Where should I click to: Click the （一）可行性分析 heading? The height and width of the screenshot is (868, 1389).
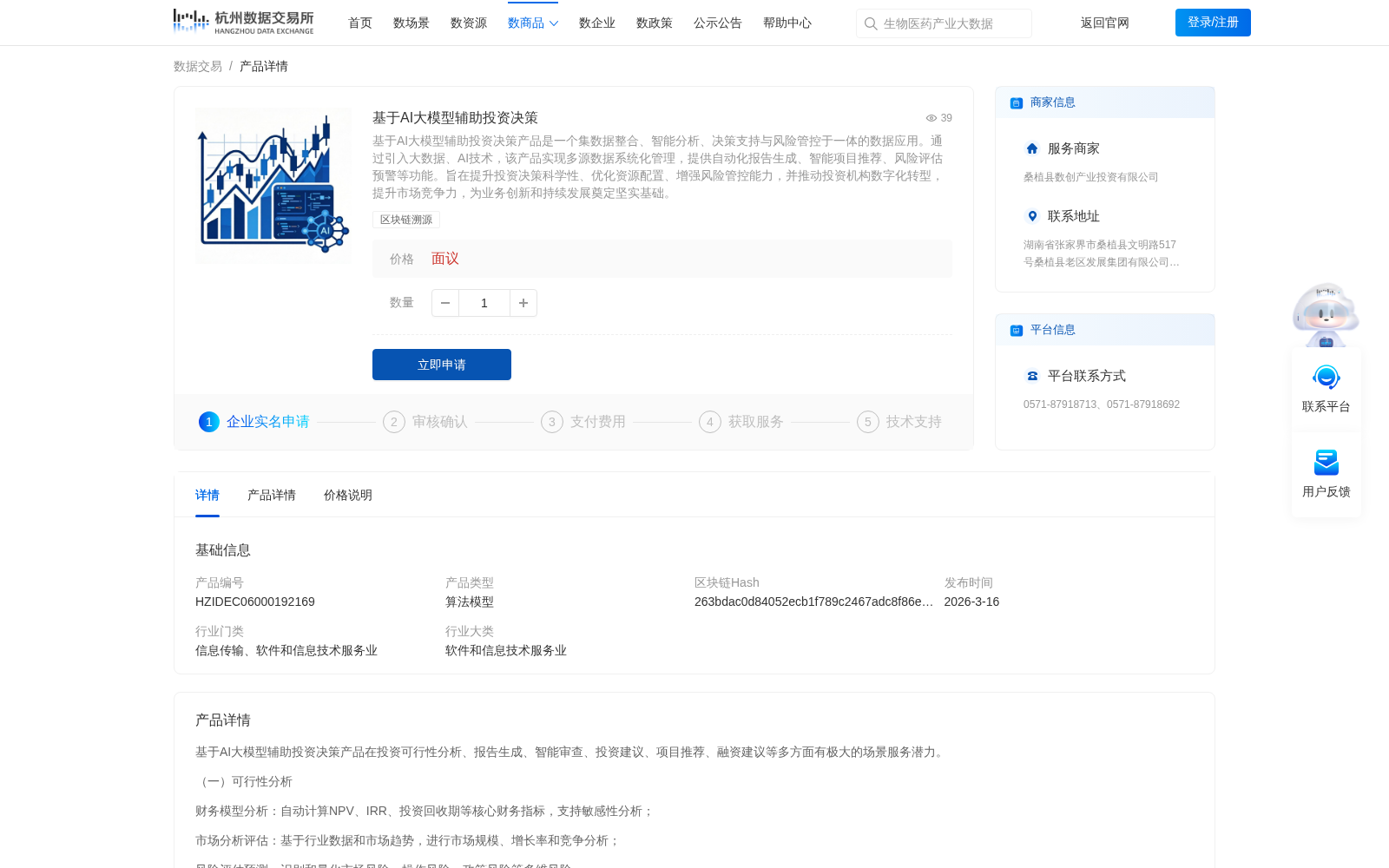click(x=244, y=781)
